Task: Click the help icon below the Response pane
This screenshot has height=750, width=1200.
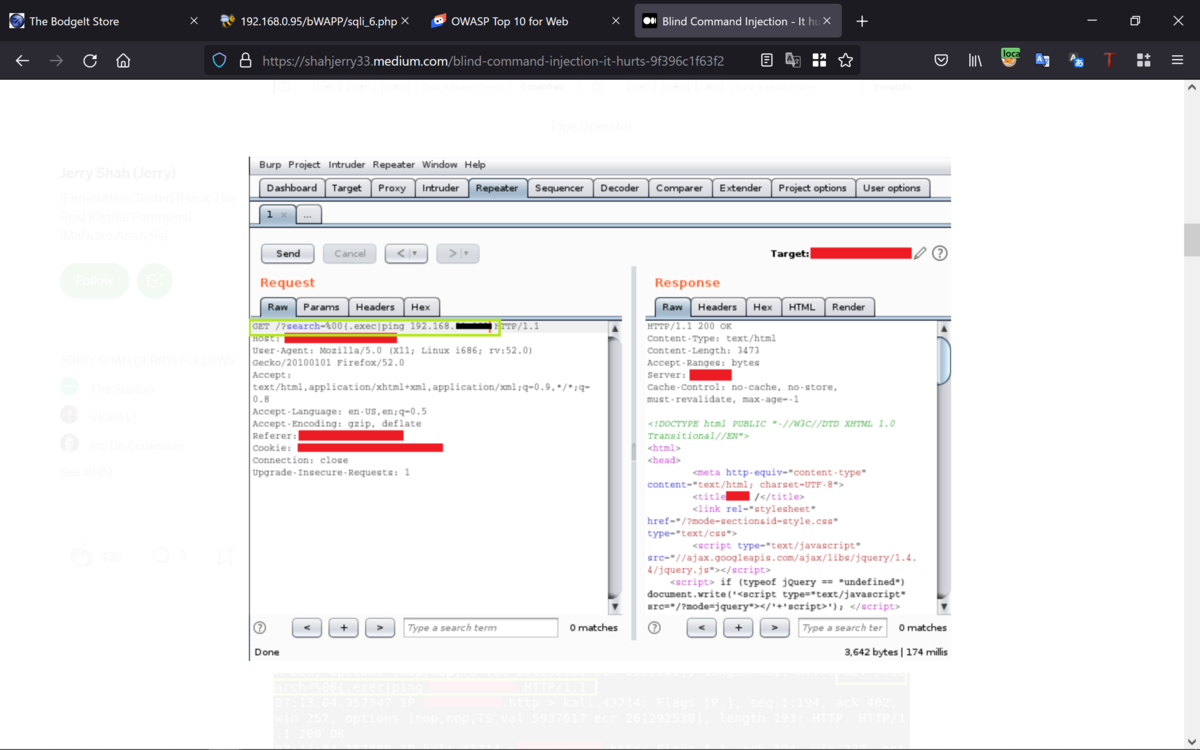Action: click(654, 628)
